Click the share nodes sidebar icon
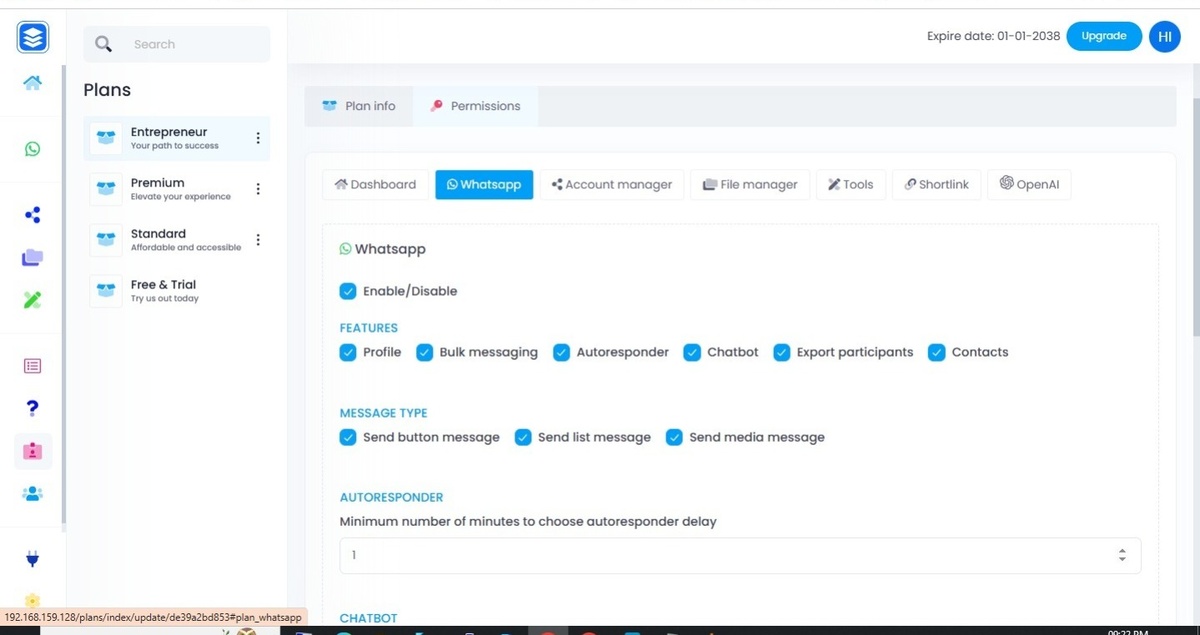The image size is (1200, 635). 32,215
